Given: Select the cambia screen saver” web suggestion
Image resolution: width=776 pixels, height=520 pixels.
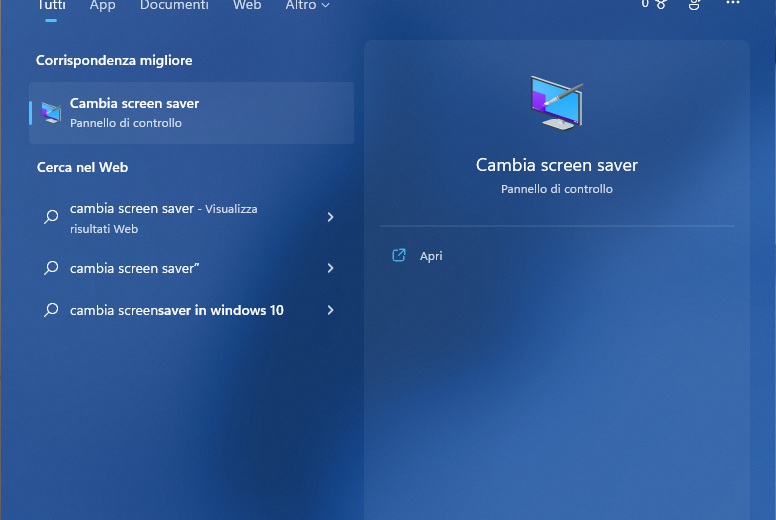Looking at the screenshot, I should pos(192,268).
